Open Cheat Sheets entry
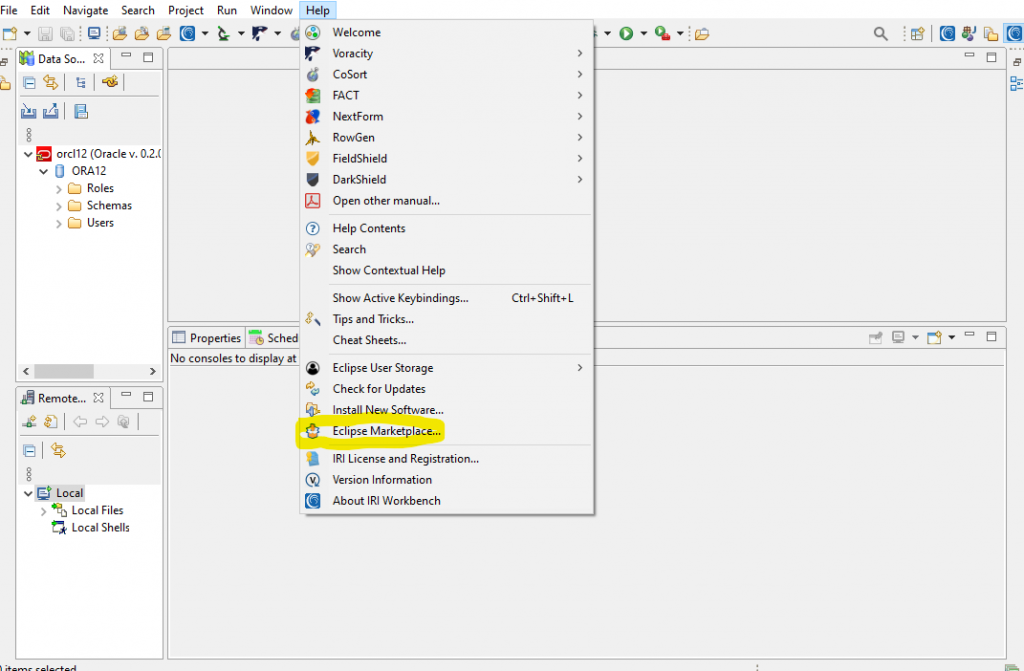This screenshot has width=1024, height=671. coord(369,340)
